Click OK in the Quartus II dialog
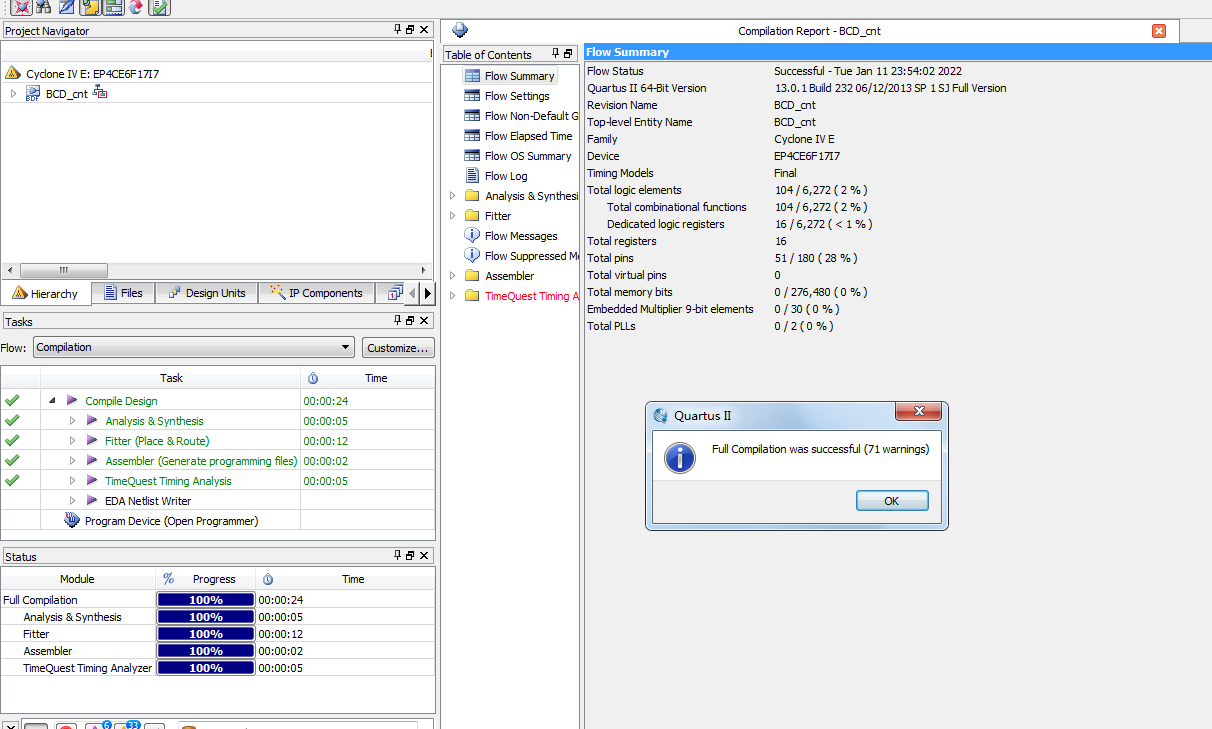Viewport: 1212px width, 729px height. (892, 500)
